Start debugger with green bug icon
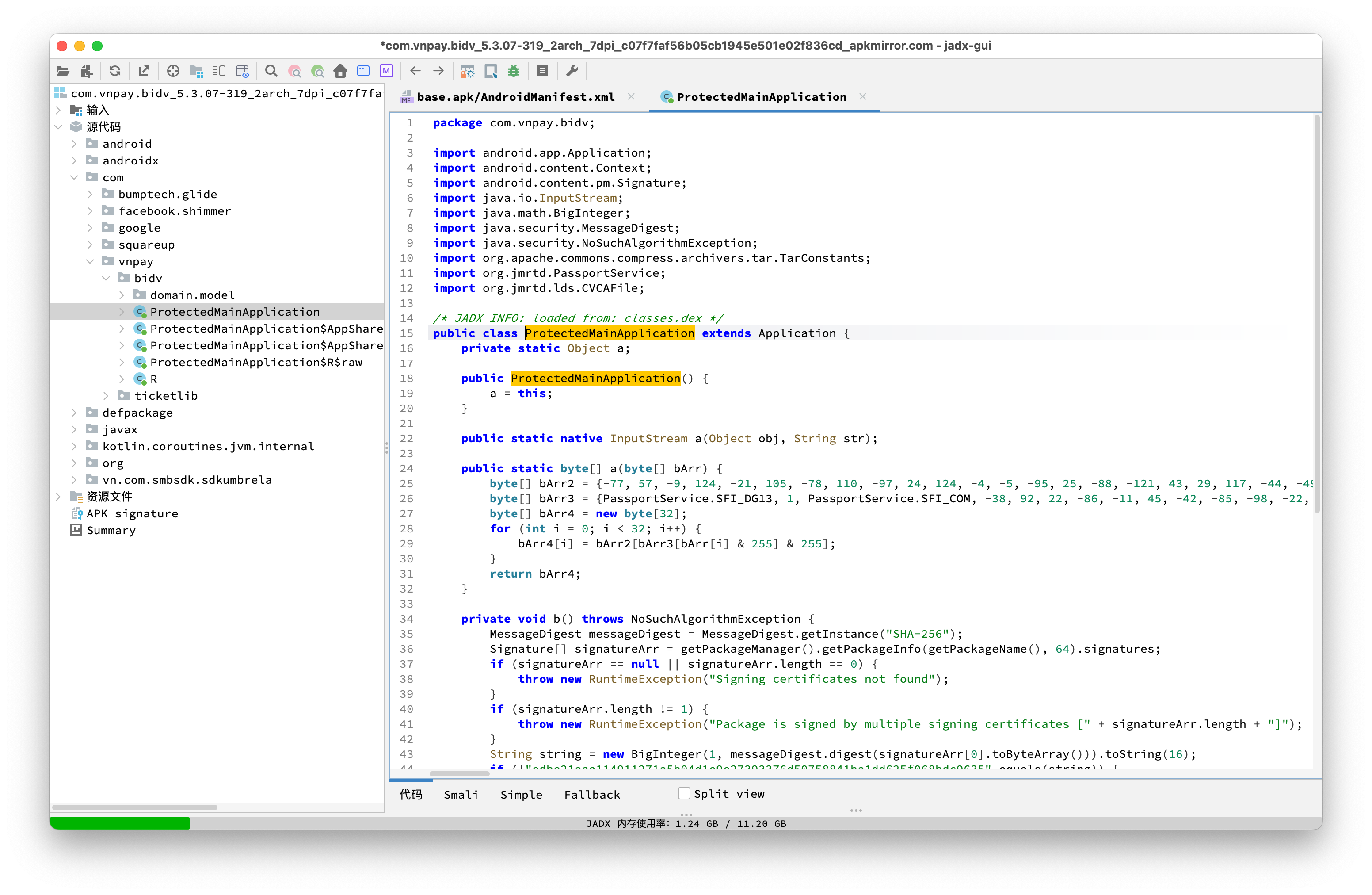Viewport: 1372px width, 895px height. coord(514,71)
